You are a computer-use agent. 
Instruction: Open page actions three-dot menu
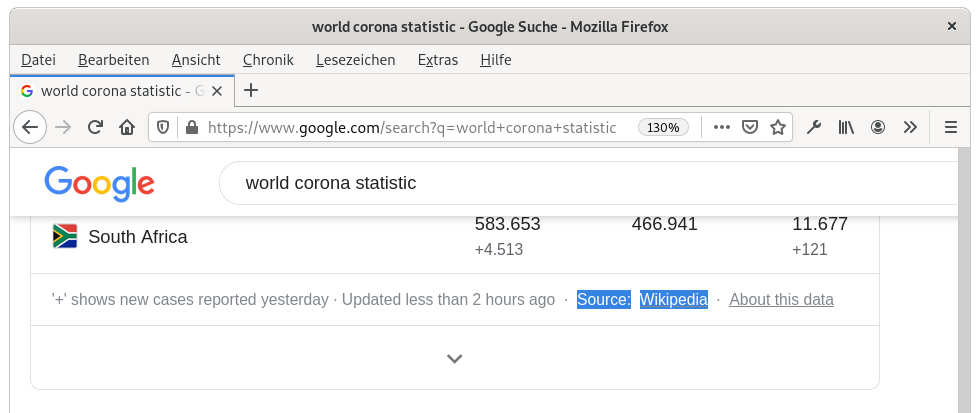click(x=722, y=127)
